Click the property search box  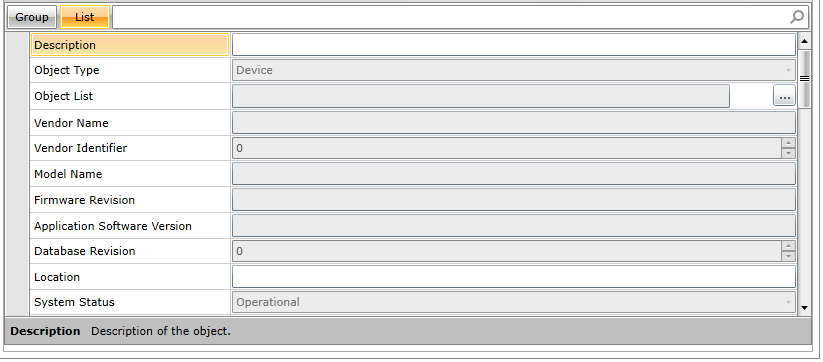(451, 17)
